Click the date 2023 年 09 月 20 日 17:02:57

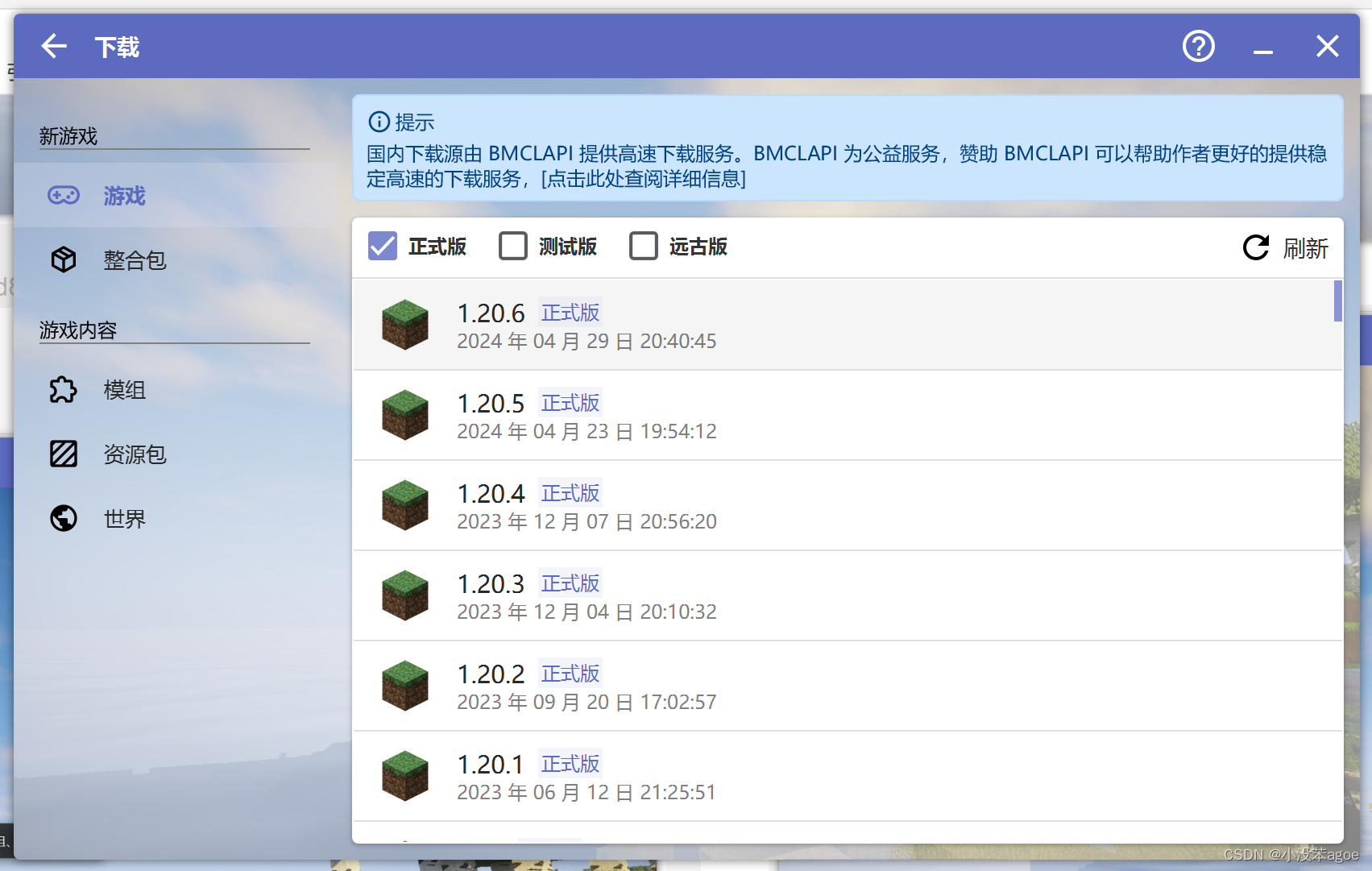point(587,703)
